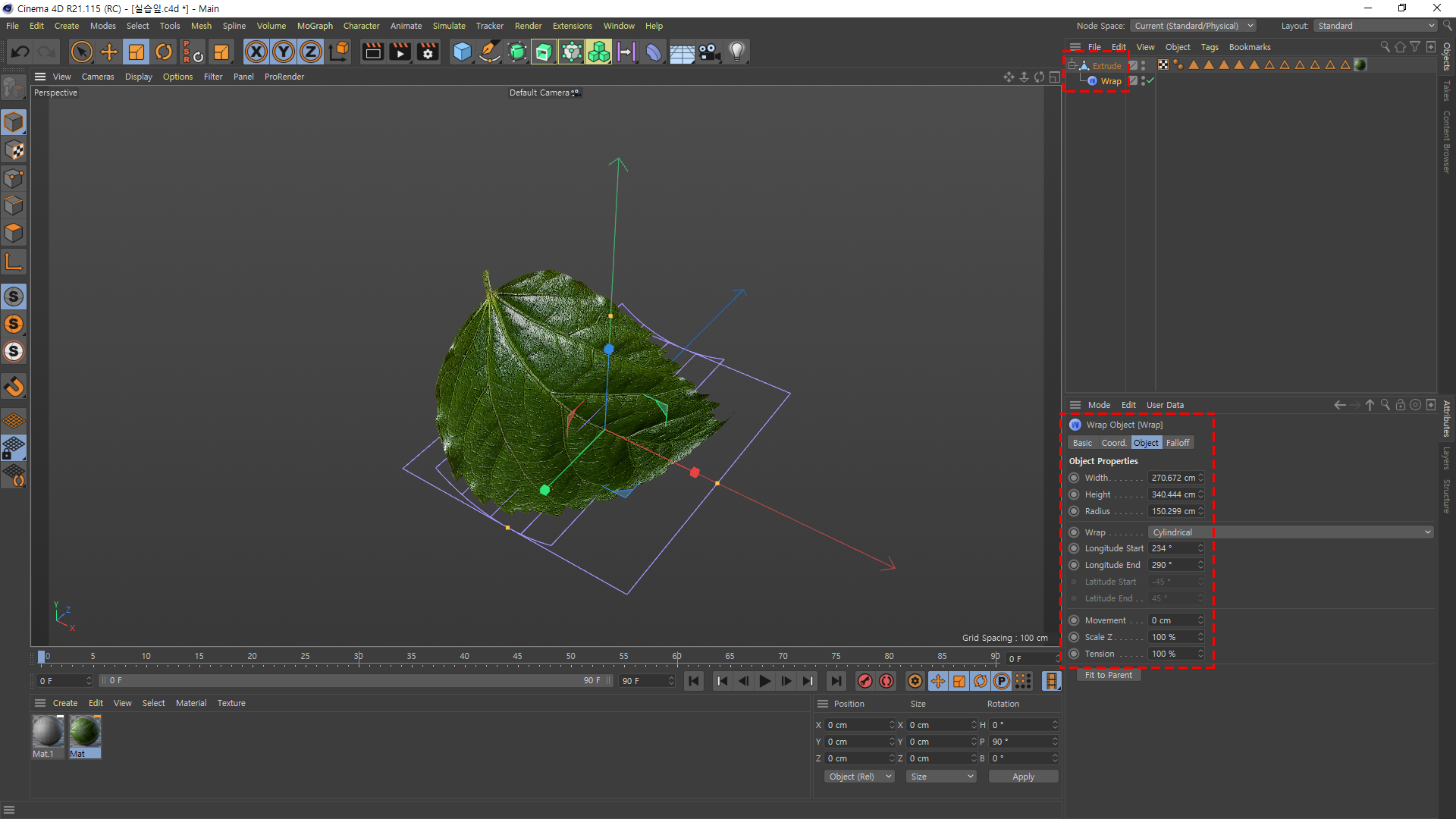Image resolution: width=1456 pixels, height=819 pixels.
Task: Open the Wrap type Cylindrical dropdown
Action: point(1291,532)
